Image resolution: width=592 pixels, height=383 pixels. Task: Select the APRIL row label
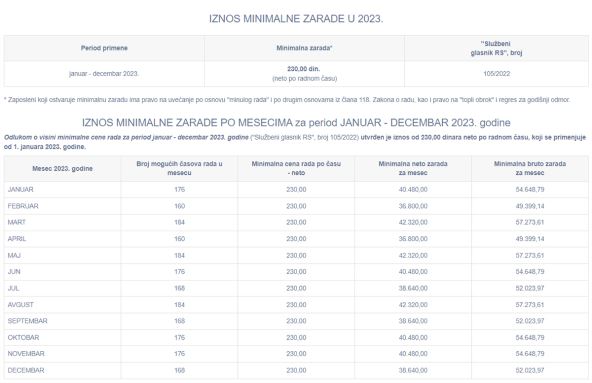17,239
